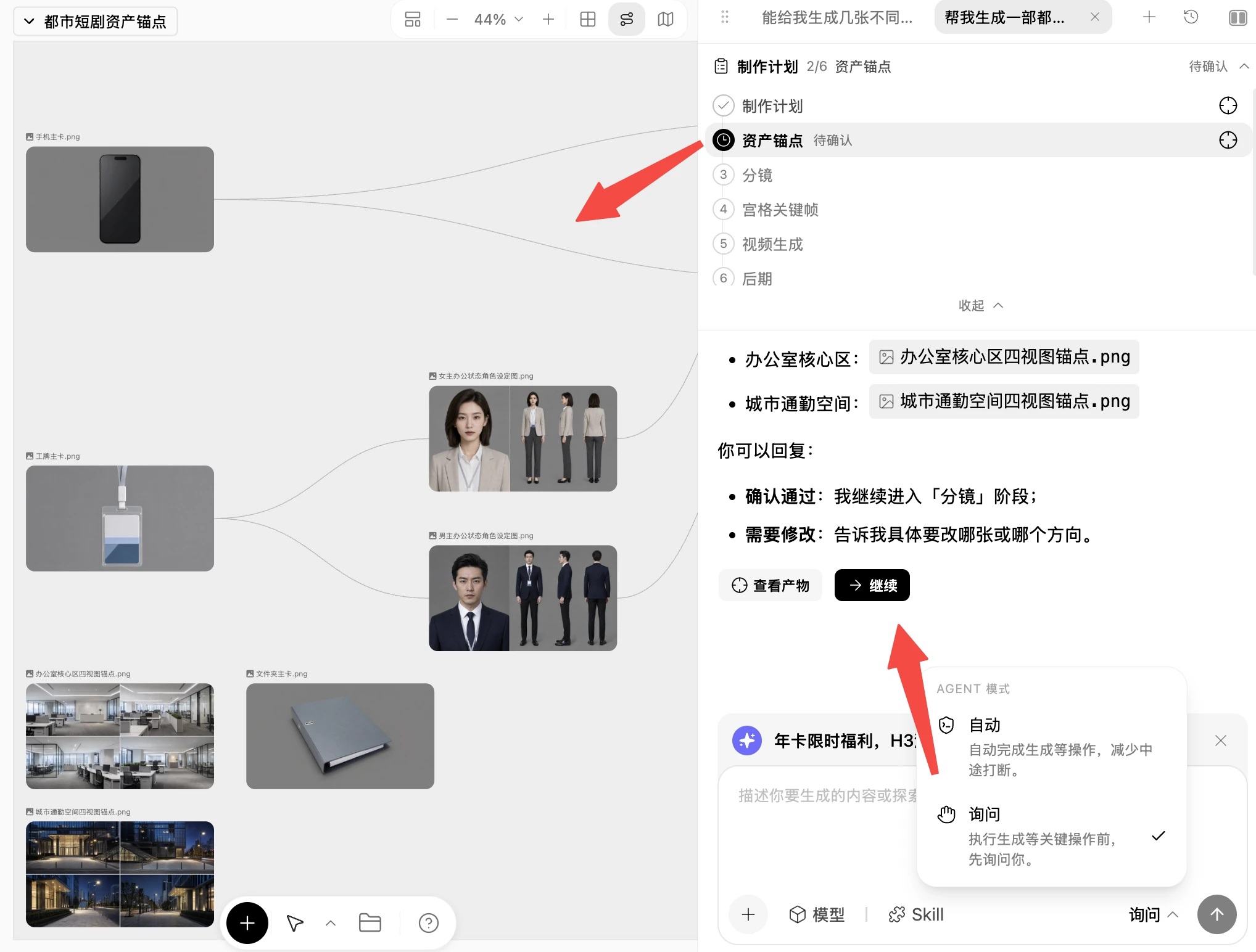Select the cursor pointer tool

tap(295, 923)
